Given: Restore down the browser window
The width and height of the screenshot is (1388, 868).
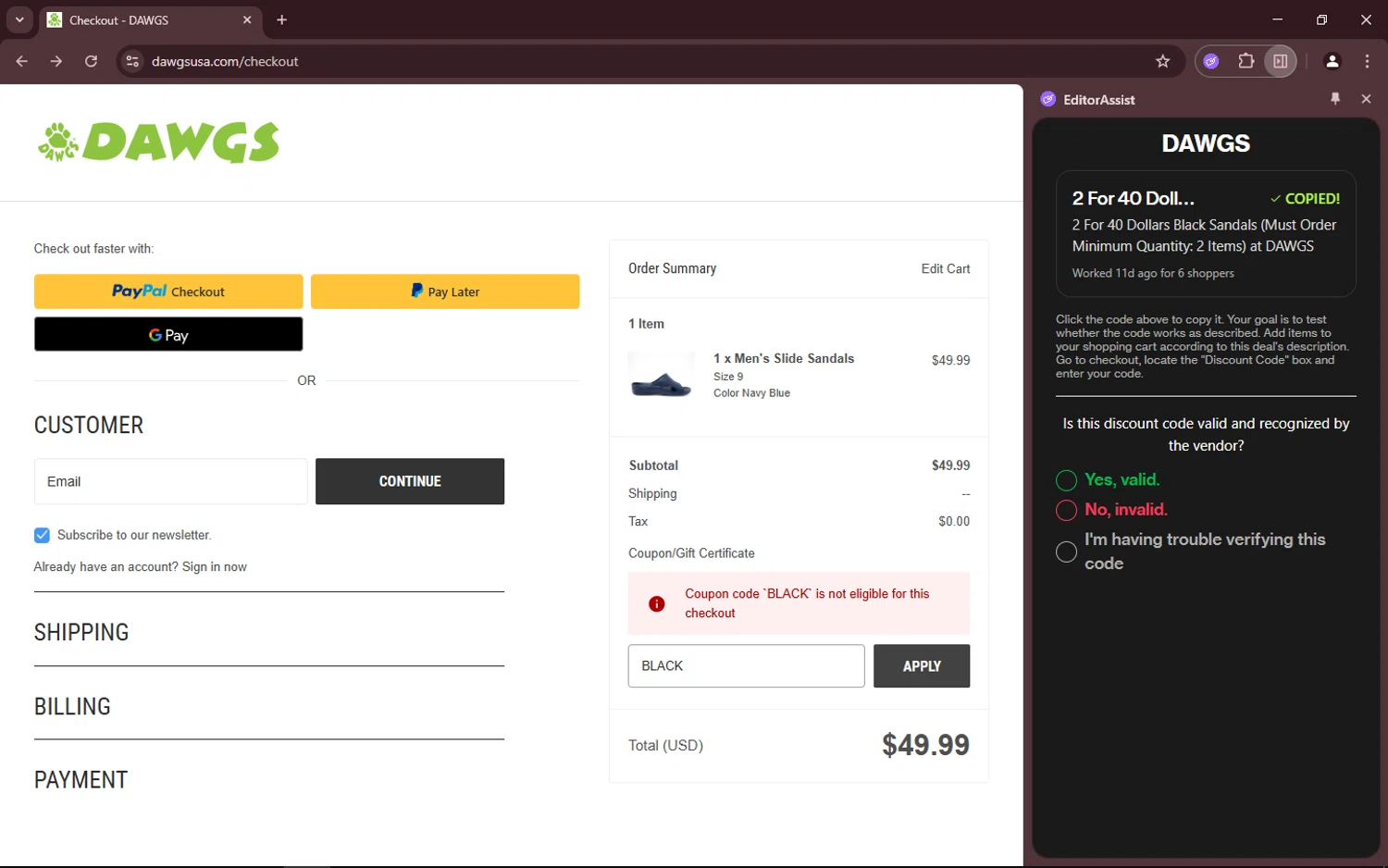Looking at the screenshot, I should tap(1321, 19).
